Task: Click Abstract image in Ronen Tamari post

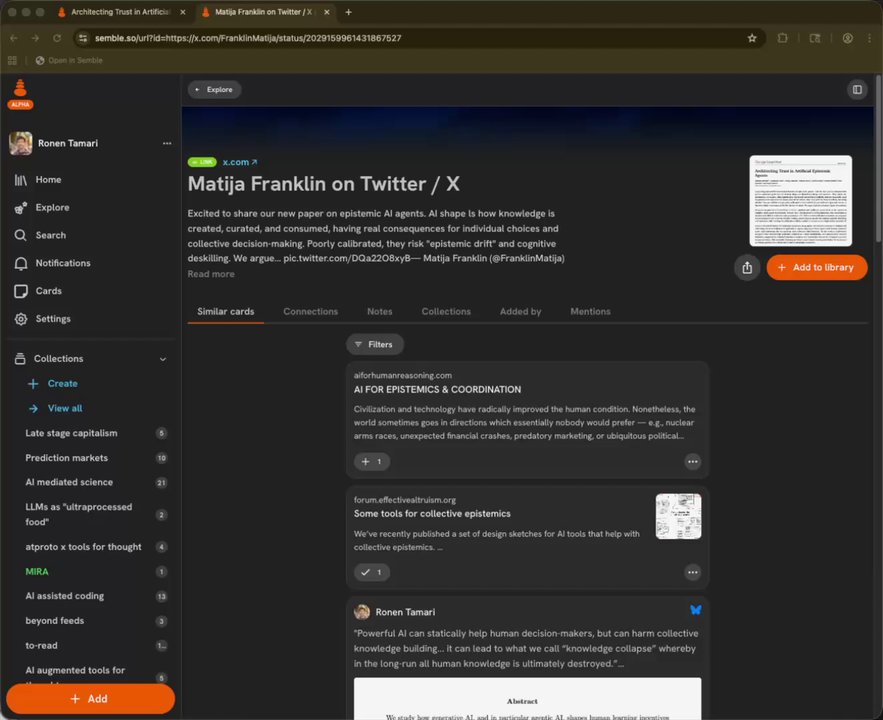Action: 527,699
